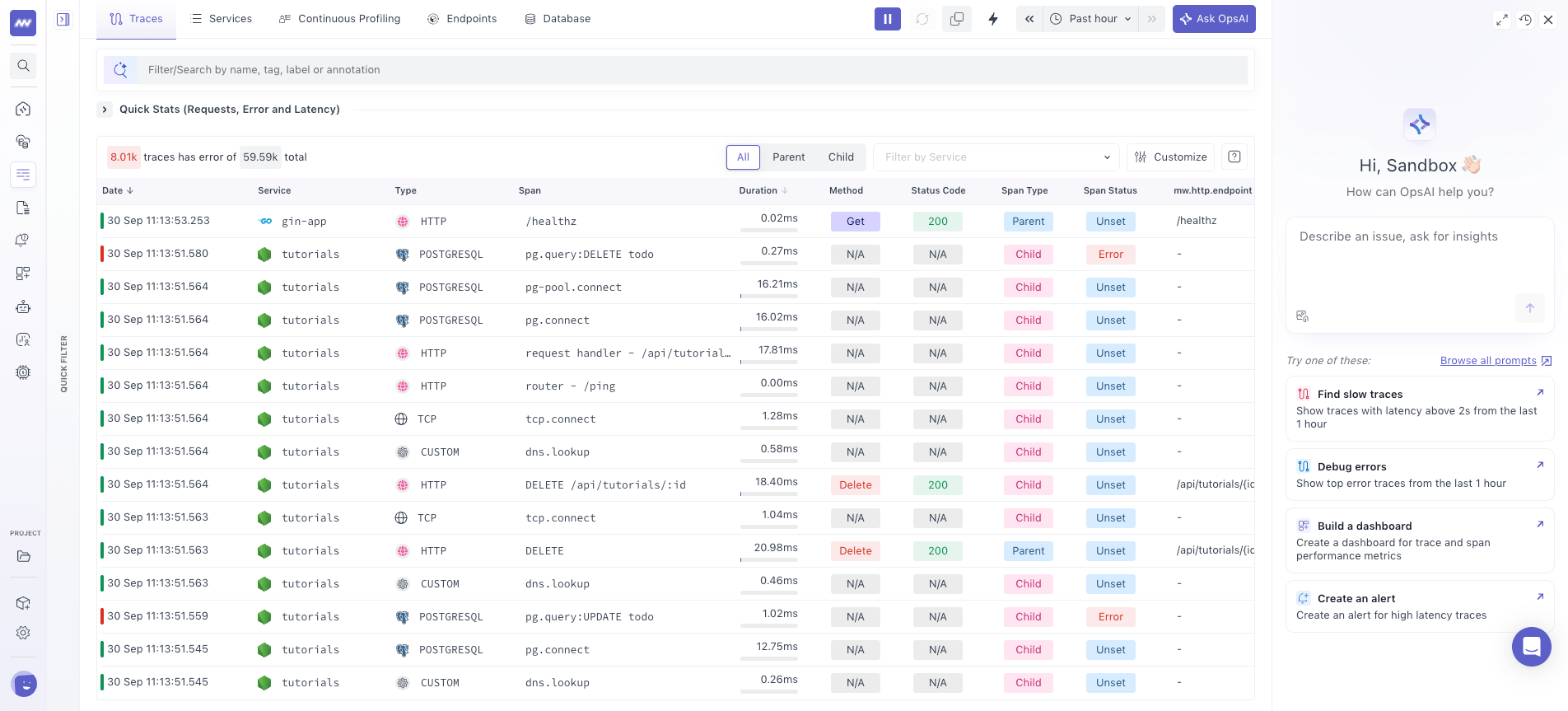Click the Customize columns button
Viewport: 1568px width, 711px height.
[x=1170, y=157]
